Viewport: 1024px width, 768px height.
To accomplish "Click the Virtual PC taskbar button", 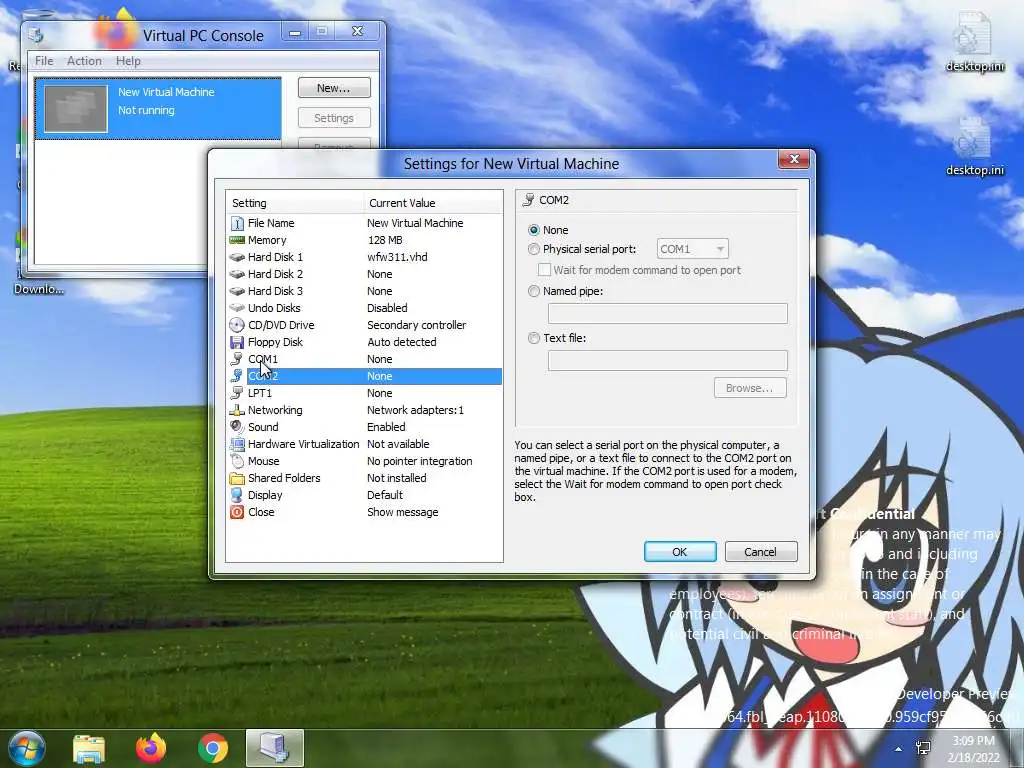I will click(x=275, y=748).
